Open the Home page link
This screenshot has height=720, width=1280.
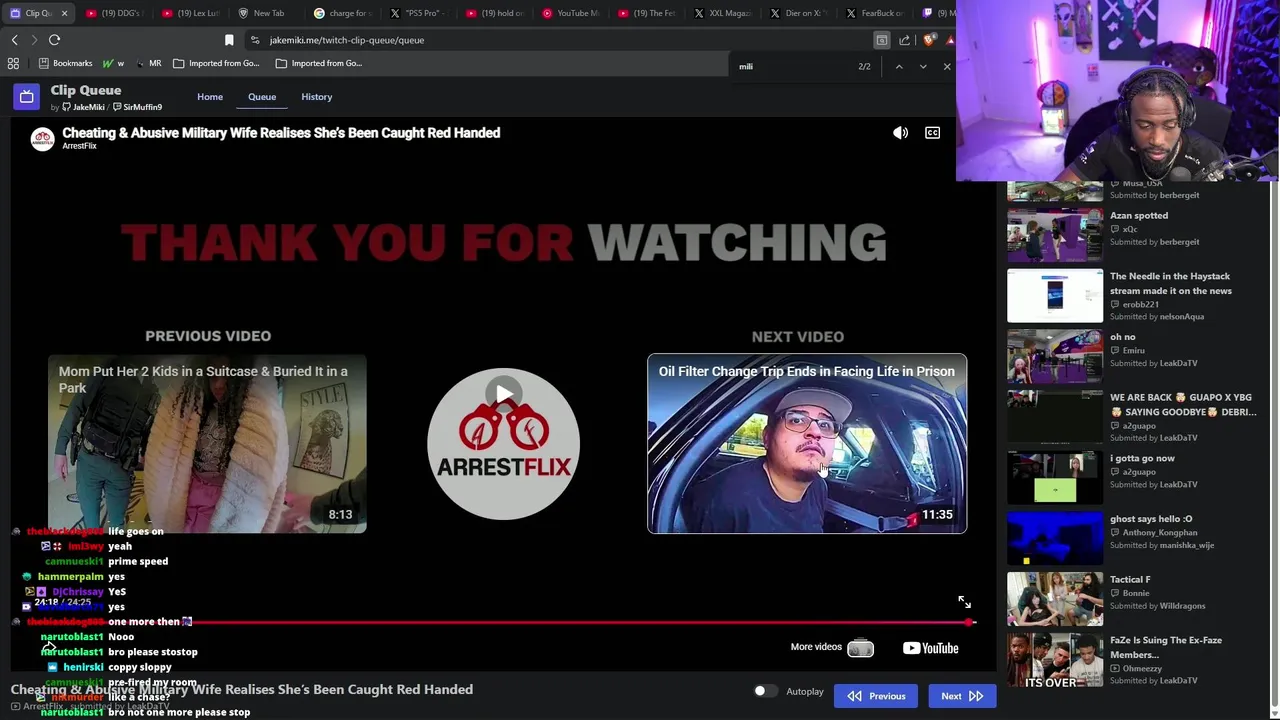(210, 97)
